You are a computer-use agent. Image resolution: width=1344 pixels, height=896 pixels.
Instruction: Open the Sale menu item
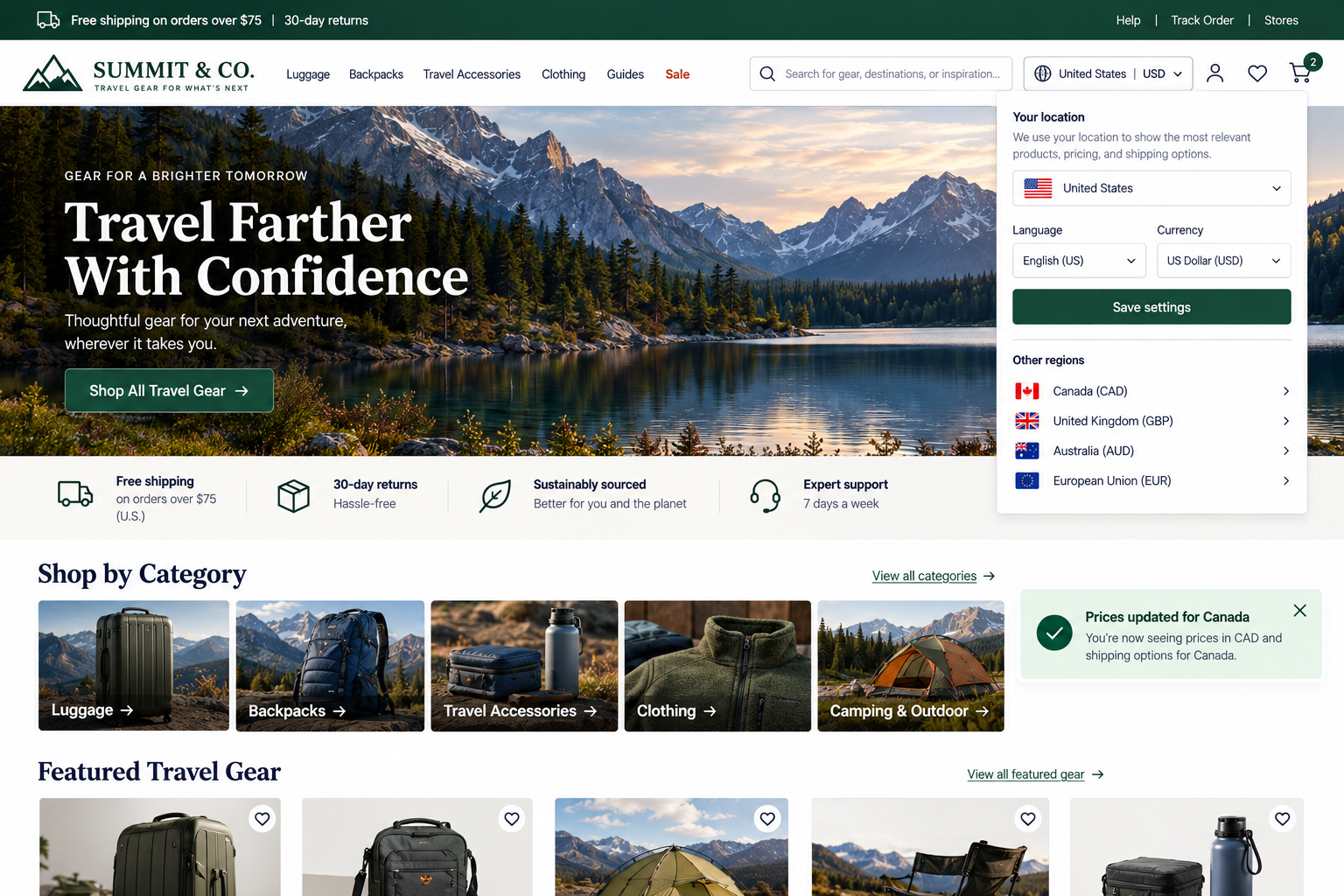pos(677,74)
